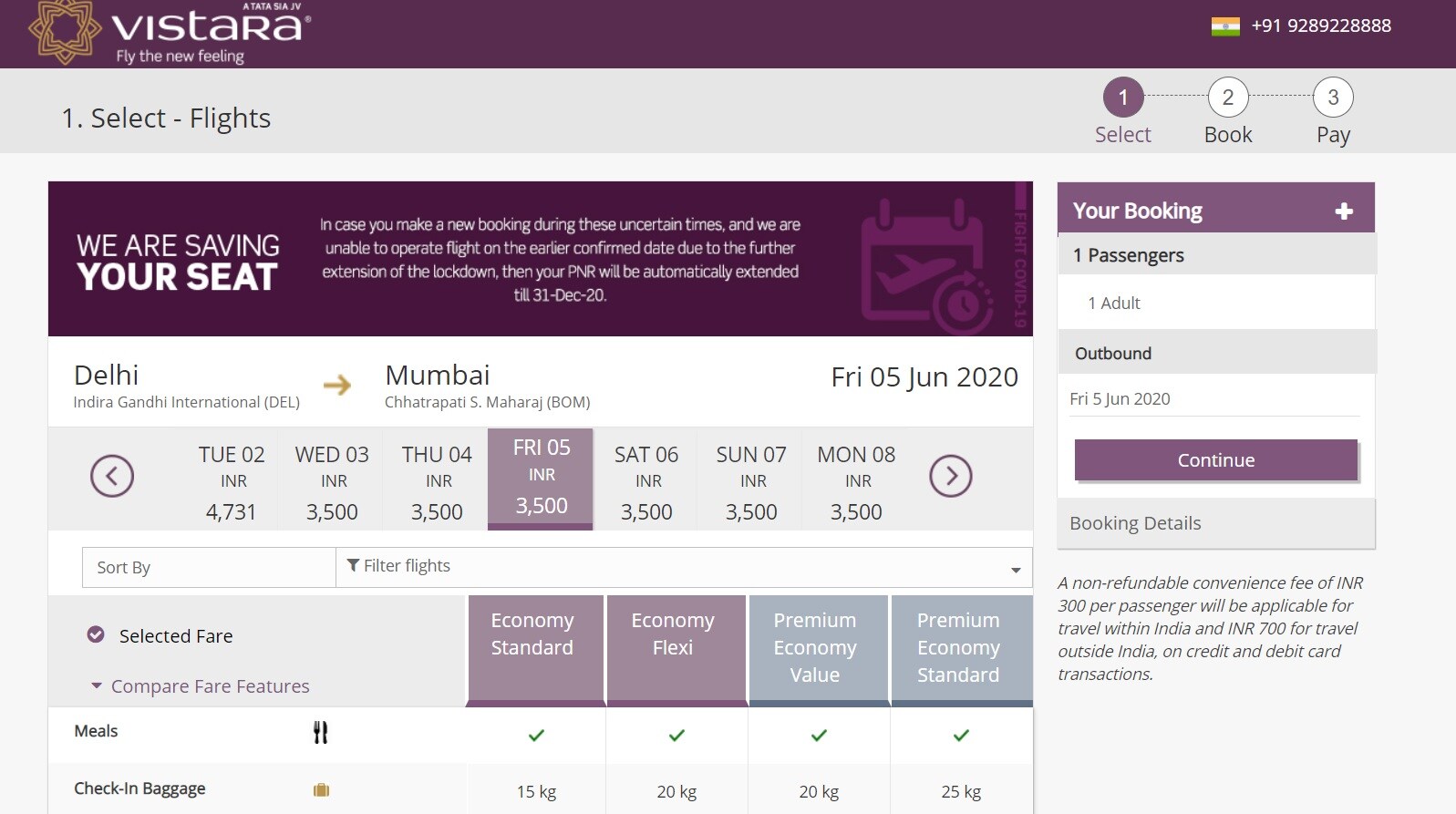Expand Your Booking with plus icon
This screenshot has height=814, width=1456.
click(1344, 211)
